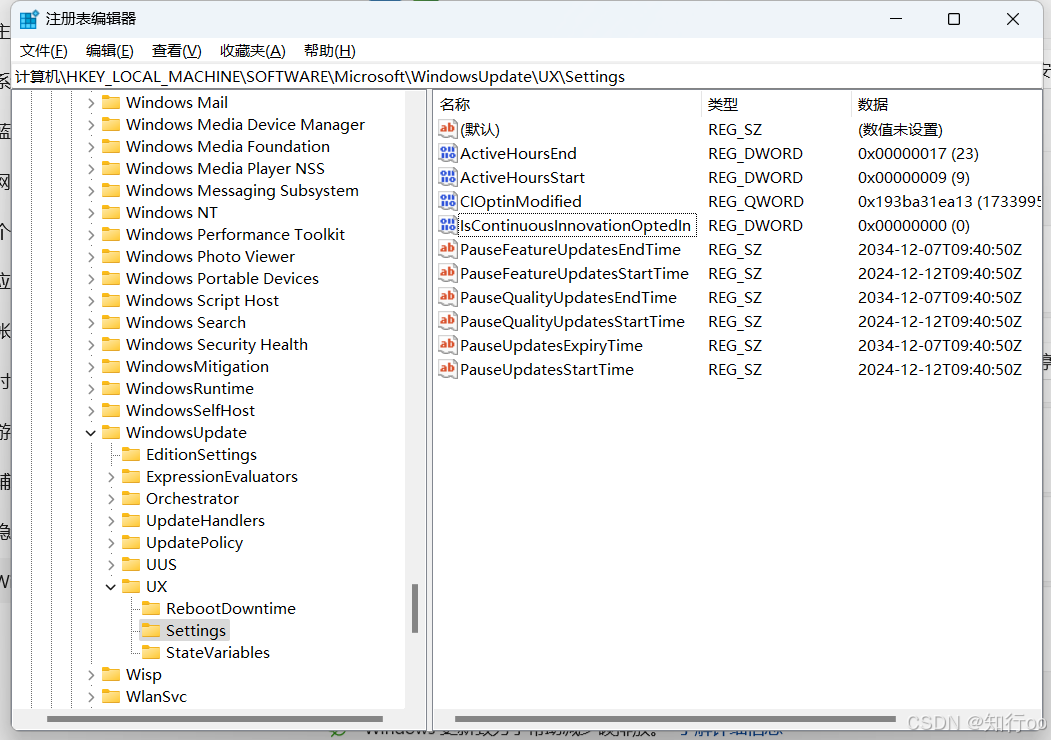The image size is (1051, 740).
Task: Collapse the WindowsUpdate tree node
Action: pyautogui.click(x=90, y=433)
